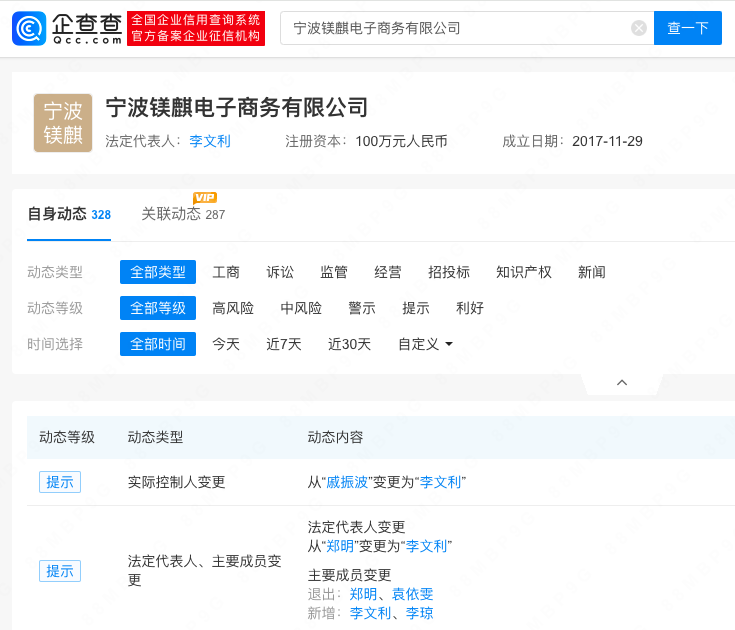Open 袁依雯 link in 退出 members line

click(x=412, y=594)
